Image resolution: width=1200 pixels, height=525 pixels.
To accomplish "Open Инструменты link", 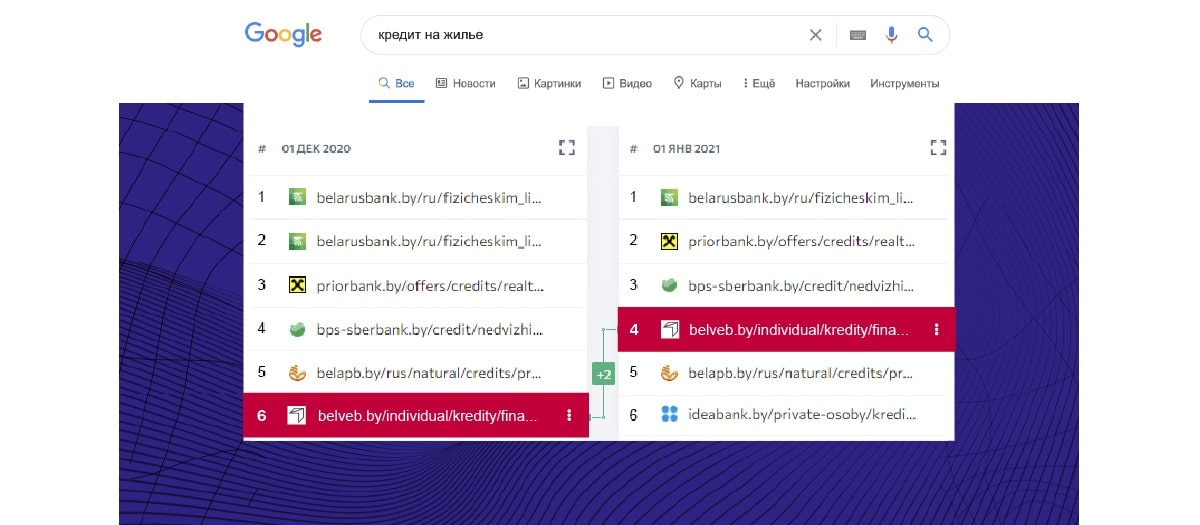I will point(905,84).
